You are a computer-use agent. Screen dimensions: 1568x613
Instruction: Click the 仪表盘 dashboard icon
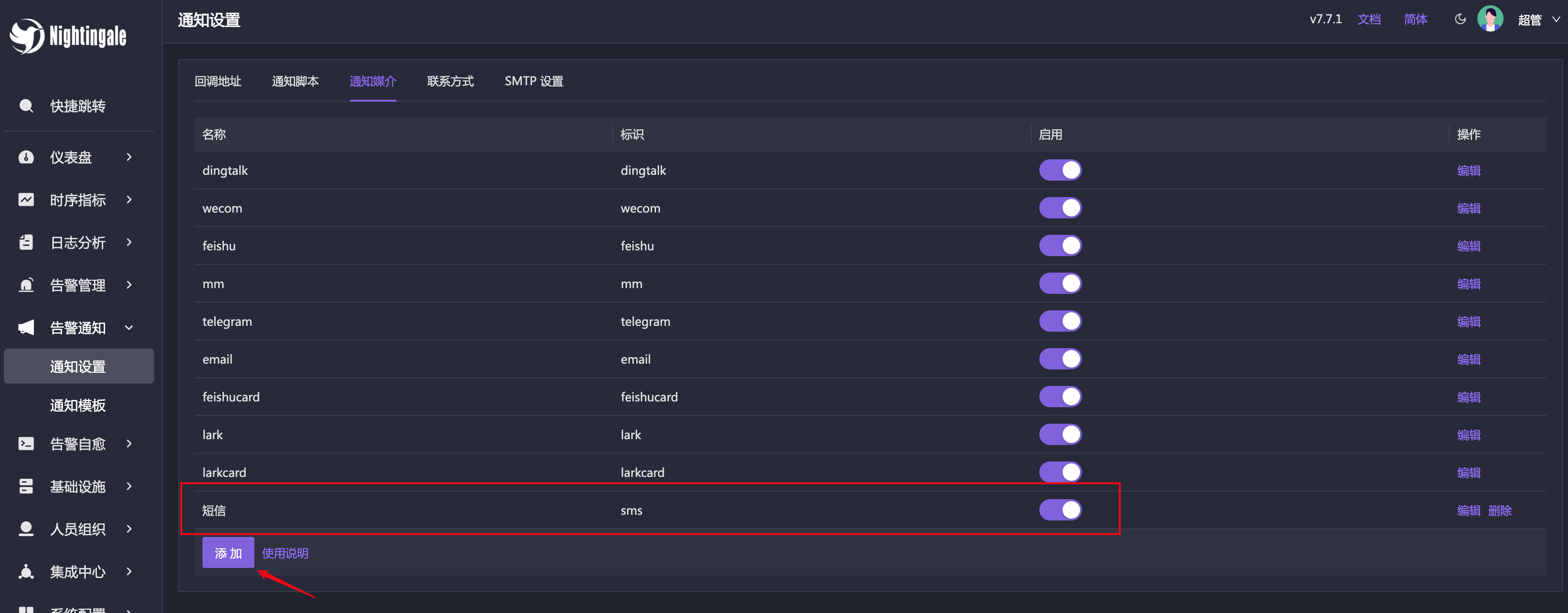[27, 156]
